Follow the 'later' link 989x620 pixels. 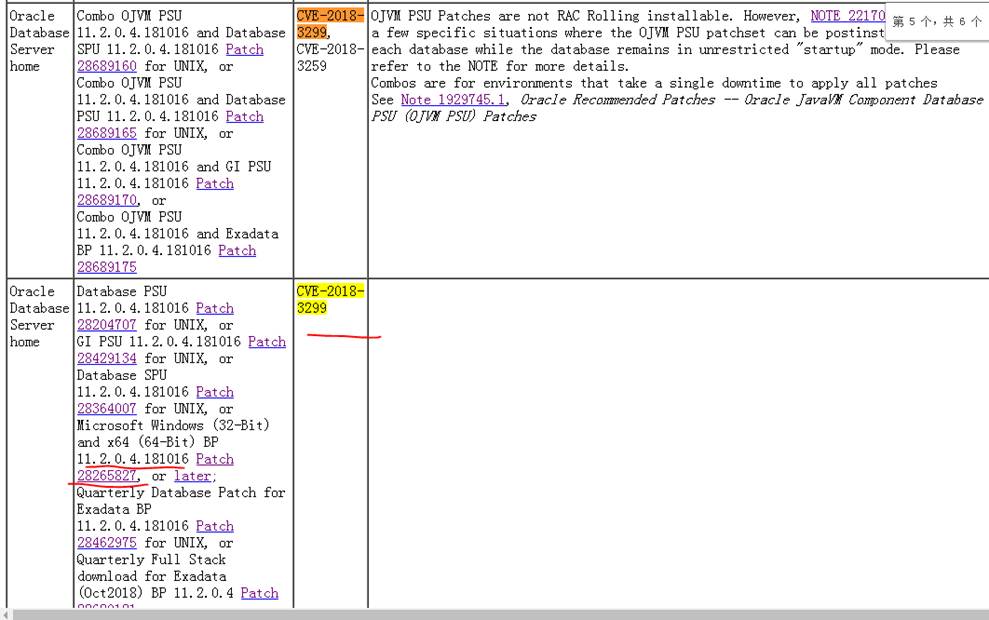click(x=192, y=476)
